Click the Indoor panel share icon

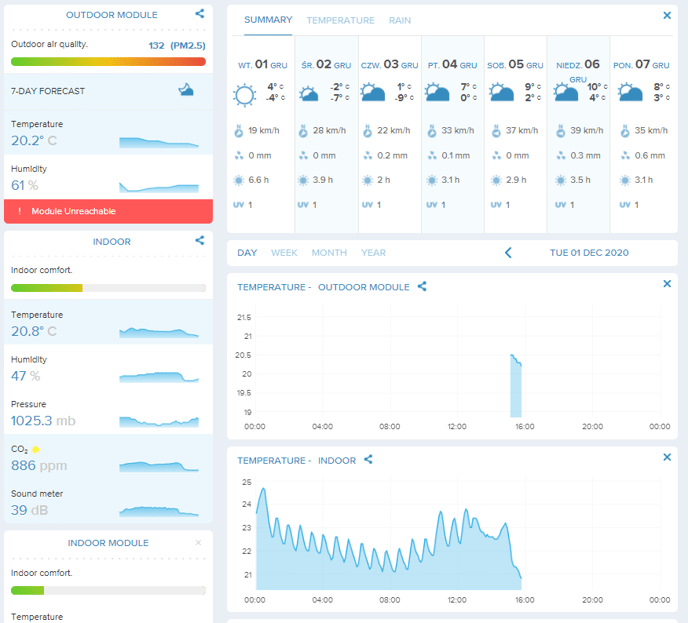pos(200,241)
